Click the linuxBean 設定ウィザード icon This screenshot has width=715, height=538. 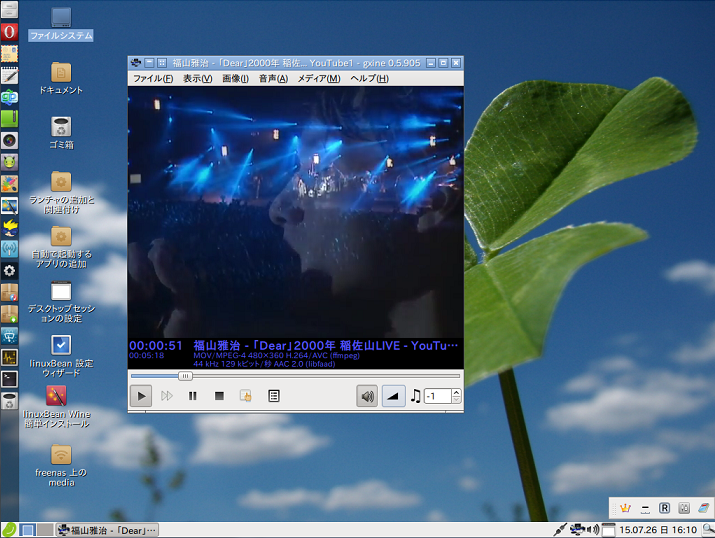coord(61,357)
